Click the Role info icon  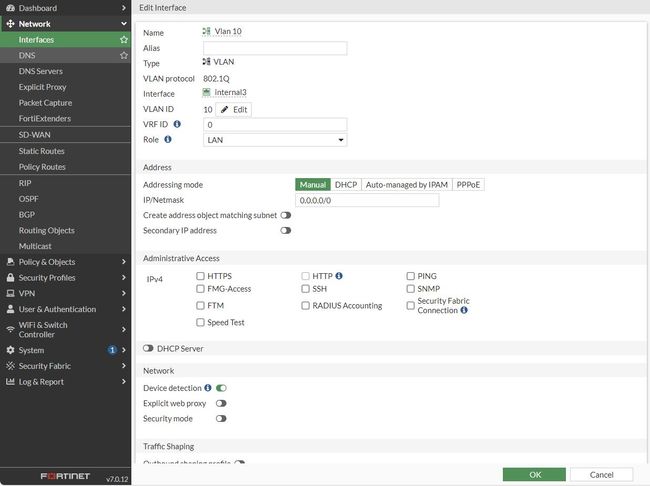(167, 140)
